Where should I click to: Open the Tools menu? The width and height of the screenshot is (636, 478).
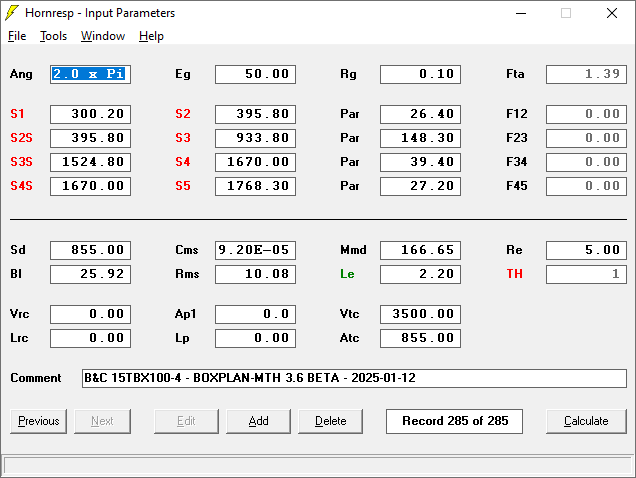click(53, 36)
